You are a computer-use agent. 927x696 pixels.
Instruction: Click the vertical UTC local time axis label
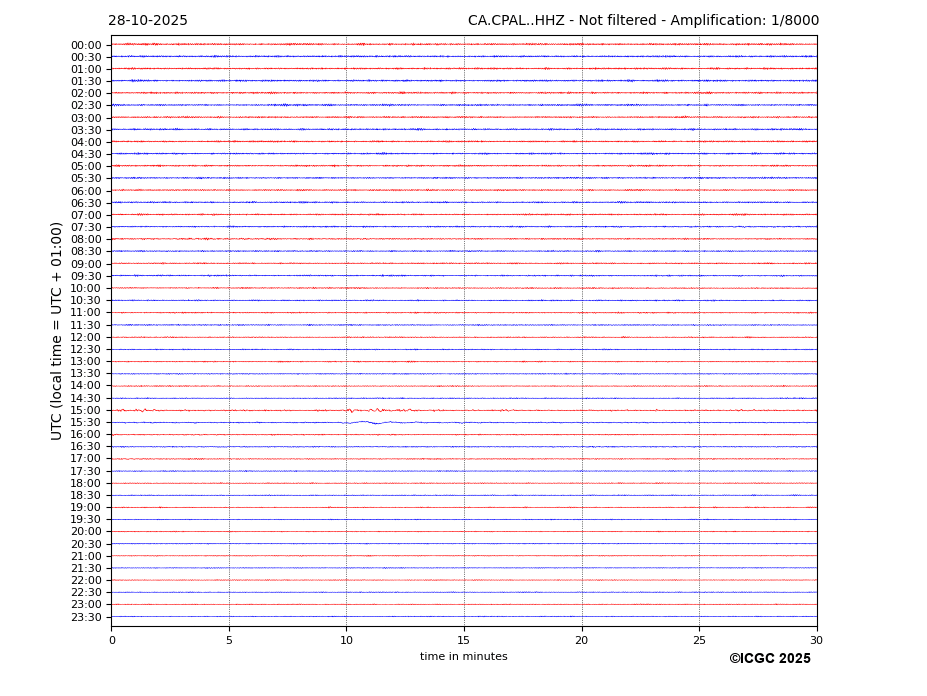57,330
